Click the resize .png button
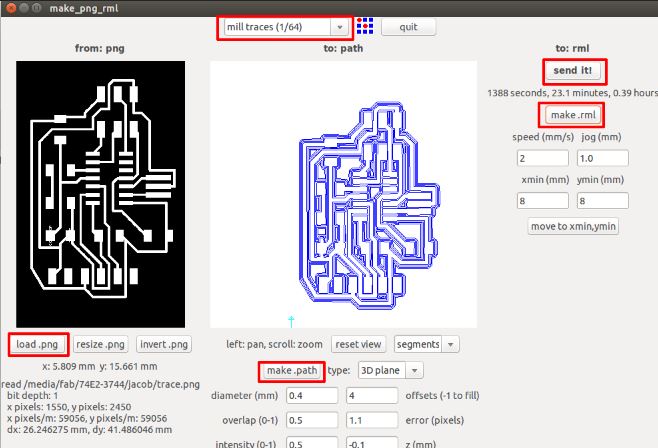 [x=100, y=344]
